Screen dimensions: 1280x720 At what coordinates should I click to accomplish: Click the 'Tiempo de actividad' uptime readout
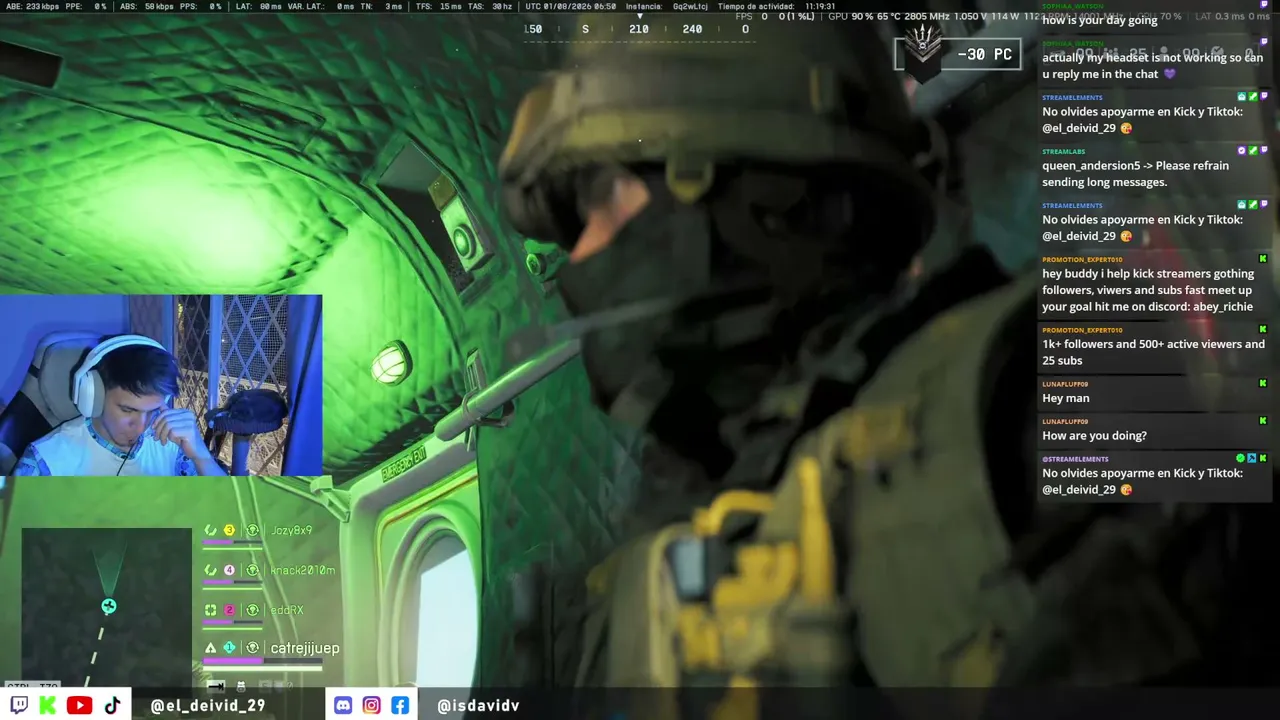click(x=776, y=6)
